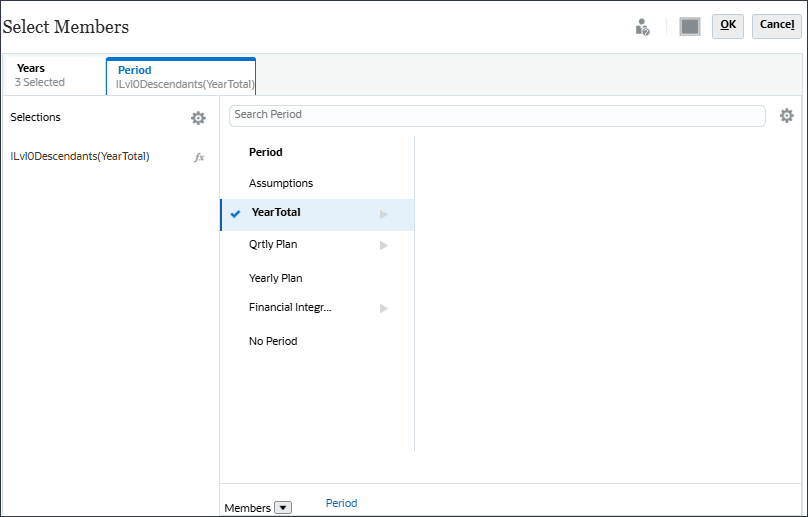Select ILvl0Descendants(YearTotal) in the Selections list
This screenshot has width=808, height=517.
pyautogui.click(x=80, y=156)
